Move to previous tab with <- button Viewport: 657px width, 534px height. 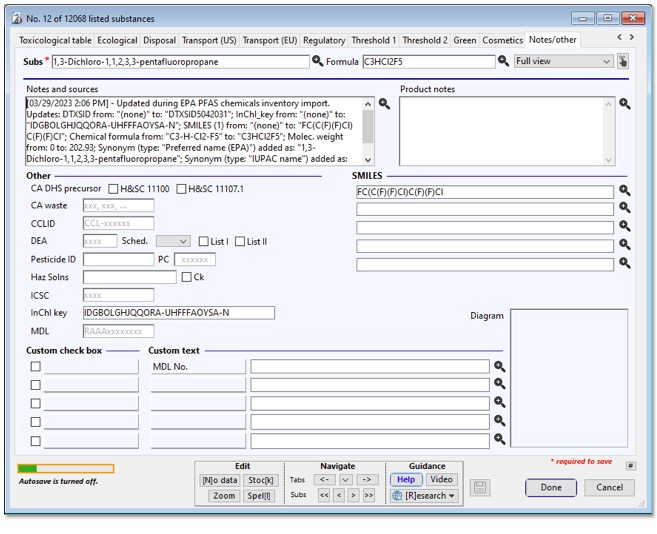[324, 480]
